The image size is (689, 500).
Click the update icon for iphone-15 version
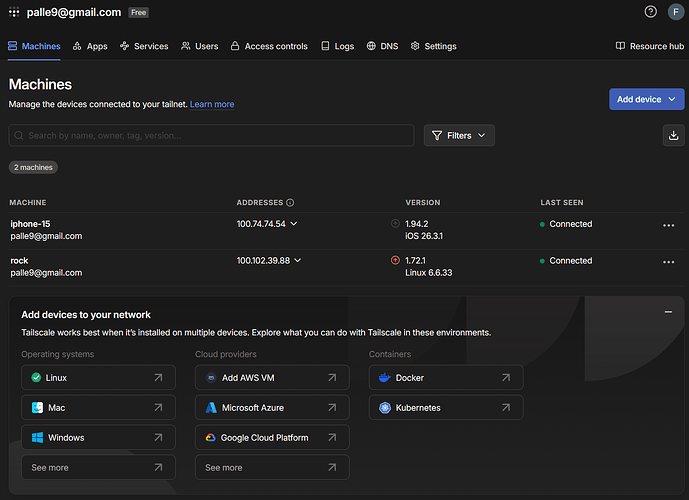(x=395, y=224)
